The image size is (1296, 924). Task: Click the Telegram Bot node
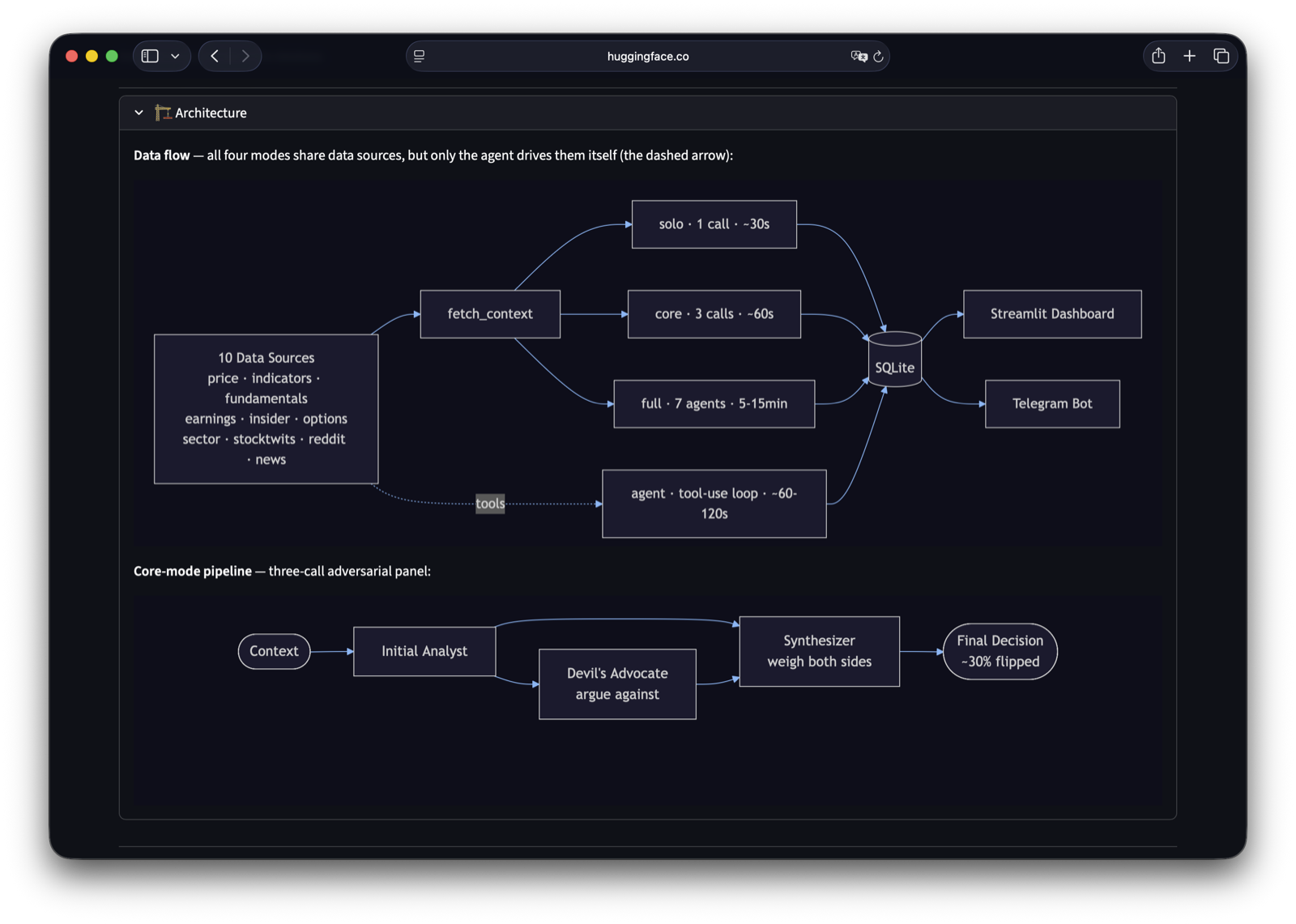coord(1052,403)
